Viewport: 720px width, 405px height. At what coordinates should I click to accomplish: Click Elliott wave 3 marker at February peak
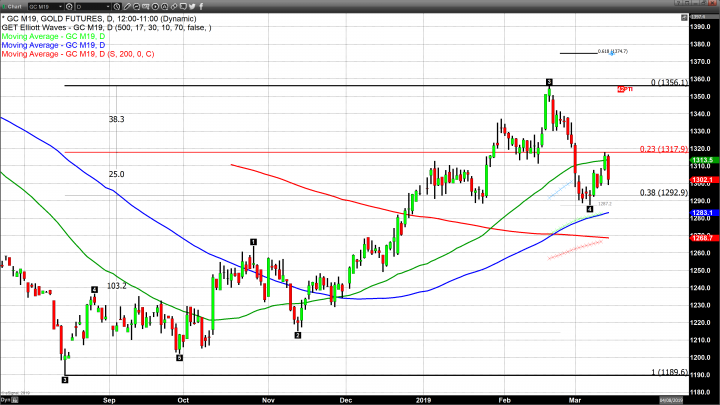tap(549, 82)
